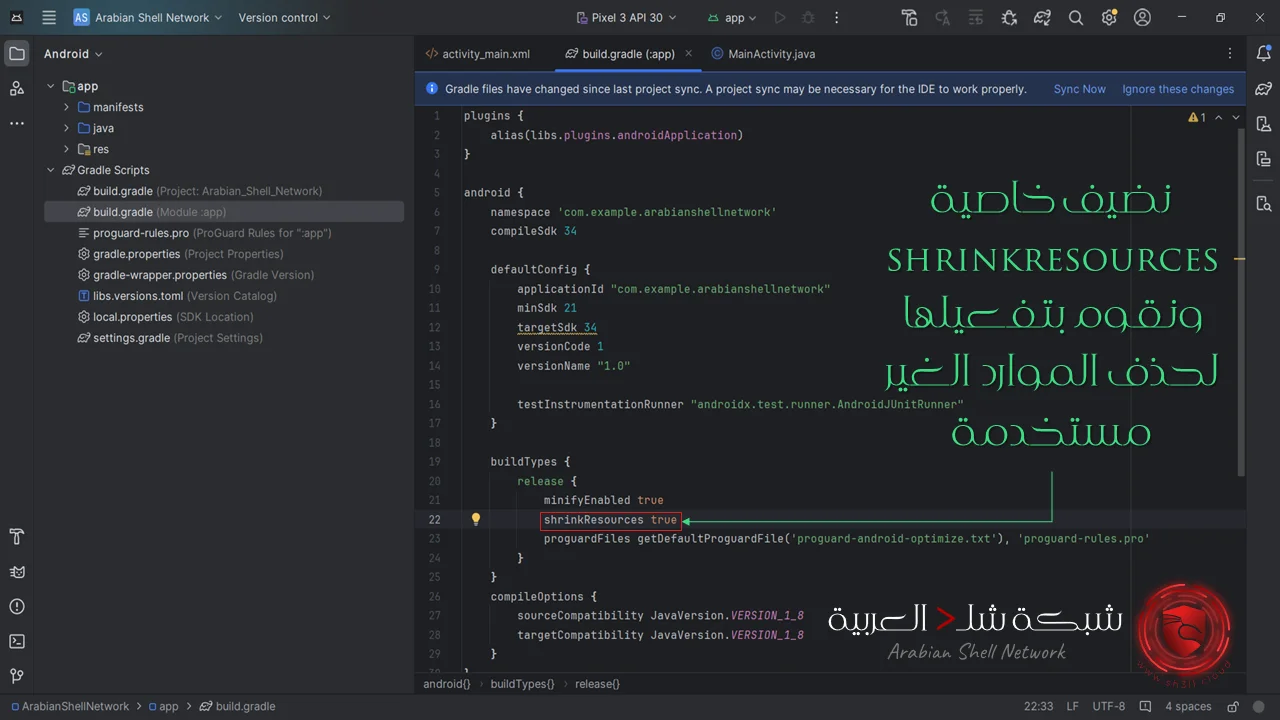Sync Project with Gradle Files
This screenshot has width=1280, height=720.
(1042, 17)
